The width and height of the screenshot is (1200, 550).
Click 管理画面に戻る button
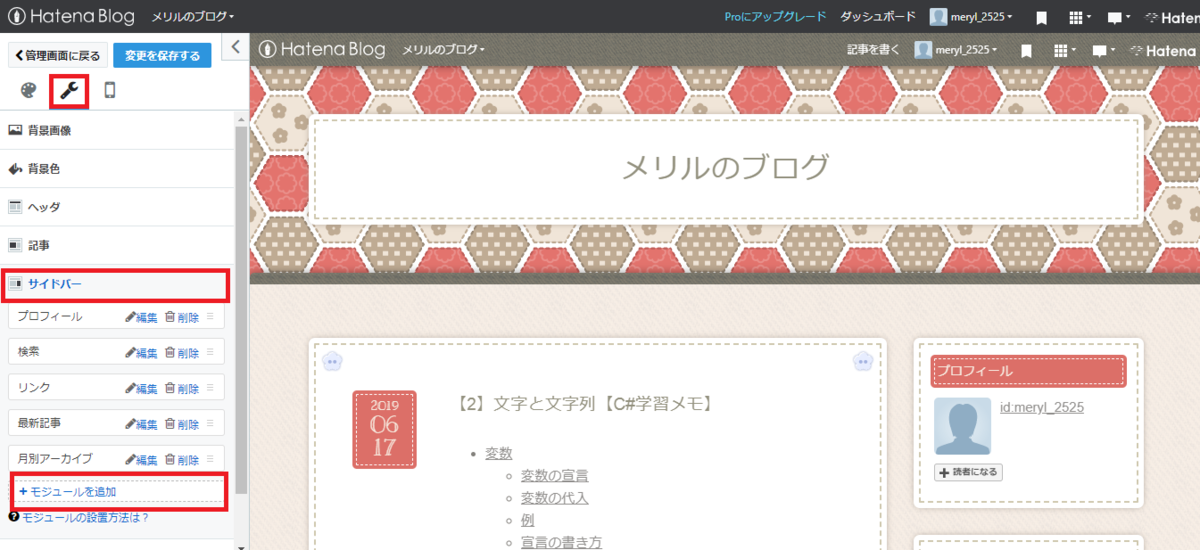[57, 56]
